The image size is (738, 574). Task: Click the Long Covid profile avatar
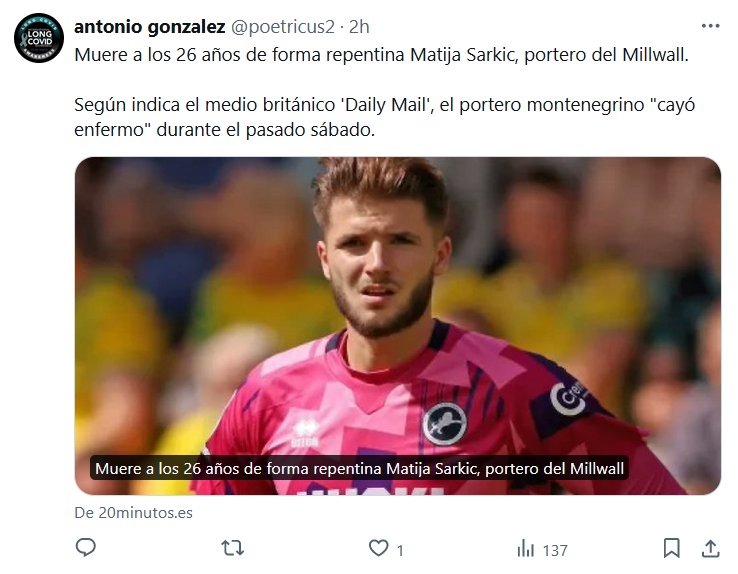click(38, 39)
